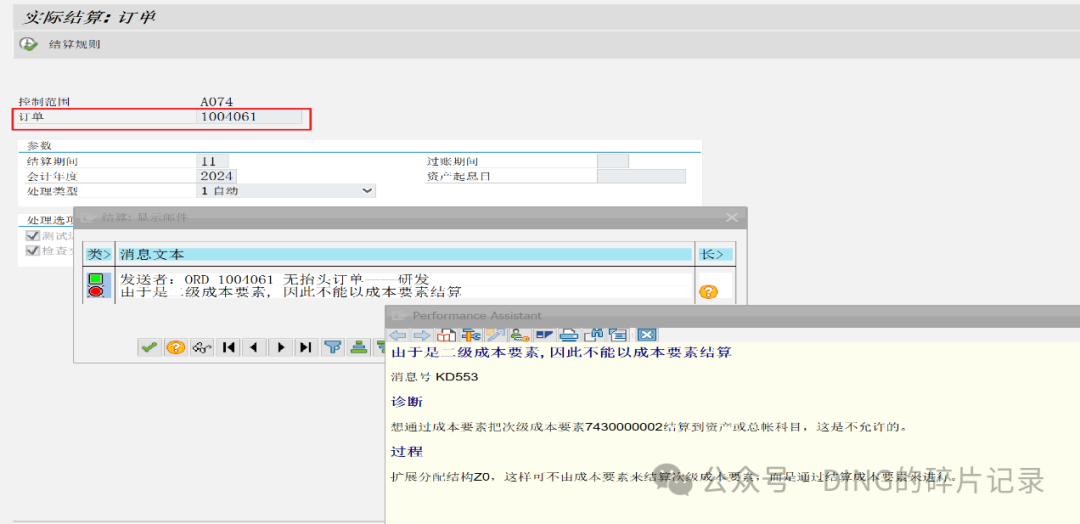Click the user-with-key icon in Performance Assistant
The width and height of the screenshot is (1080, 524).
(520, 335)
